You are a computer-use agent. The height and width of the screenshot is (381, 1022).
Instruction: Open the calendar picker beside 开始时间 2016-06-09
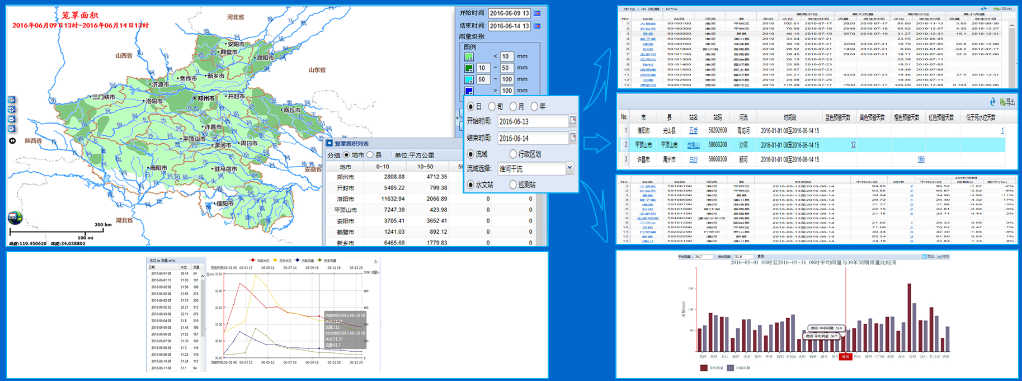click(538, 12)
